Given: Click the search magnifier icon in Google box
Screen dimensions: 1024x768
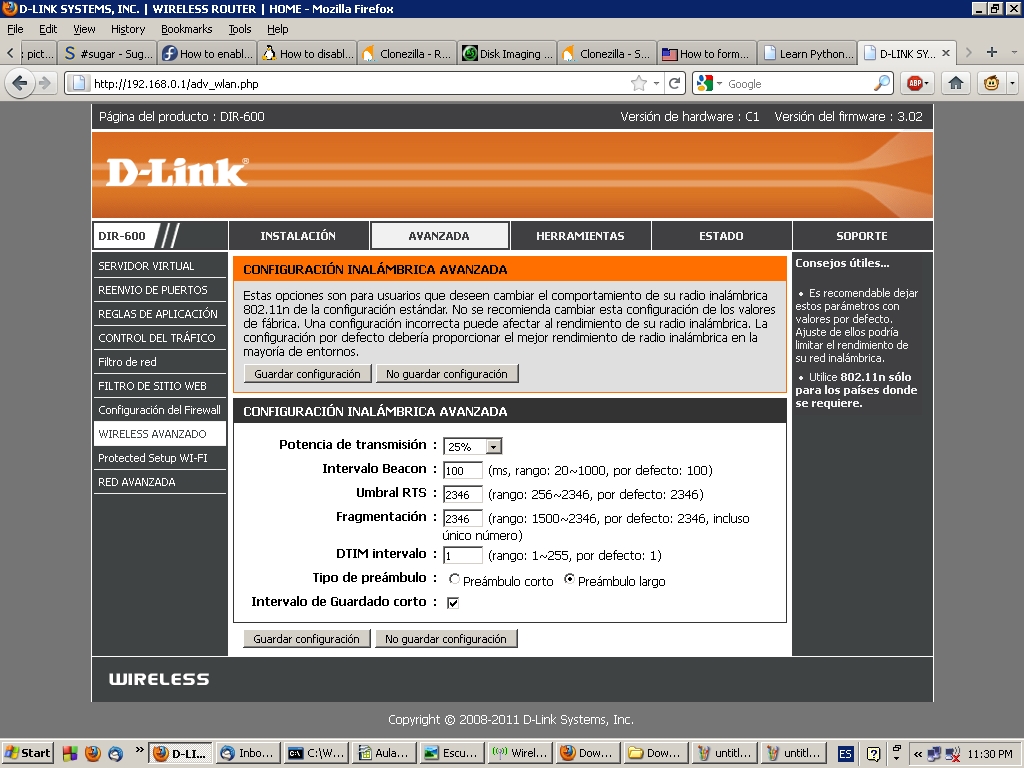Looking at the screenshot, I should point(882,84).
